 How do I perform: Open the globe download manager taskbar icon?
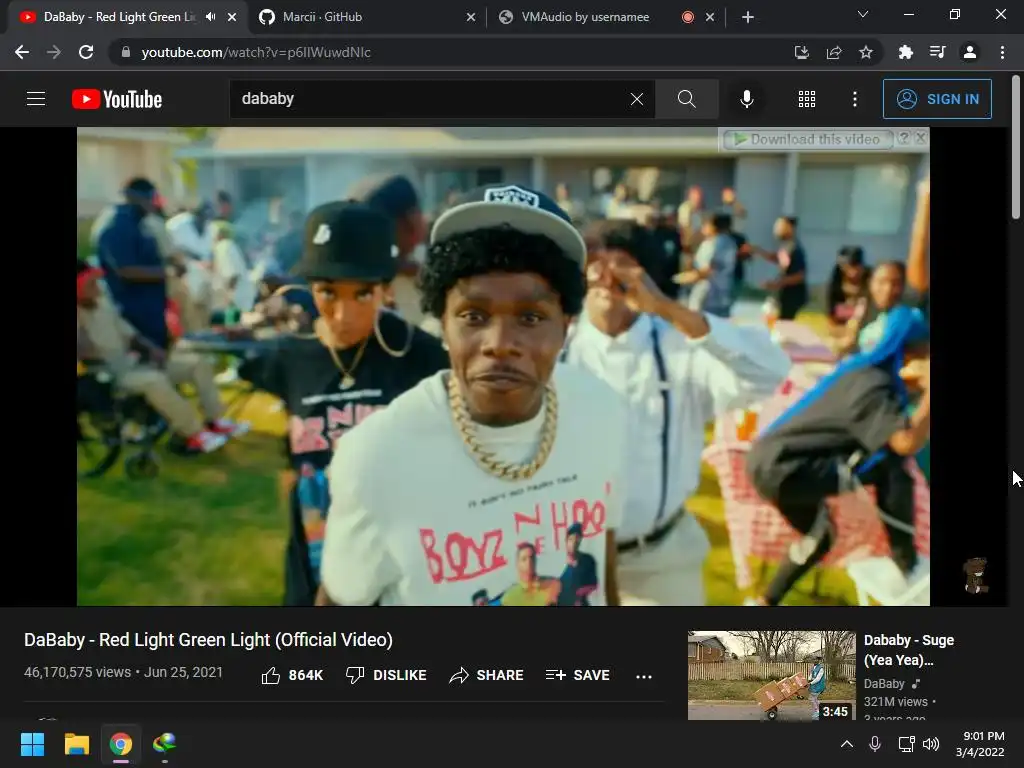tap(165, 744)
